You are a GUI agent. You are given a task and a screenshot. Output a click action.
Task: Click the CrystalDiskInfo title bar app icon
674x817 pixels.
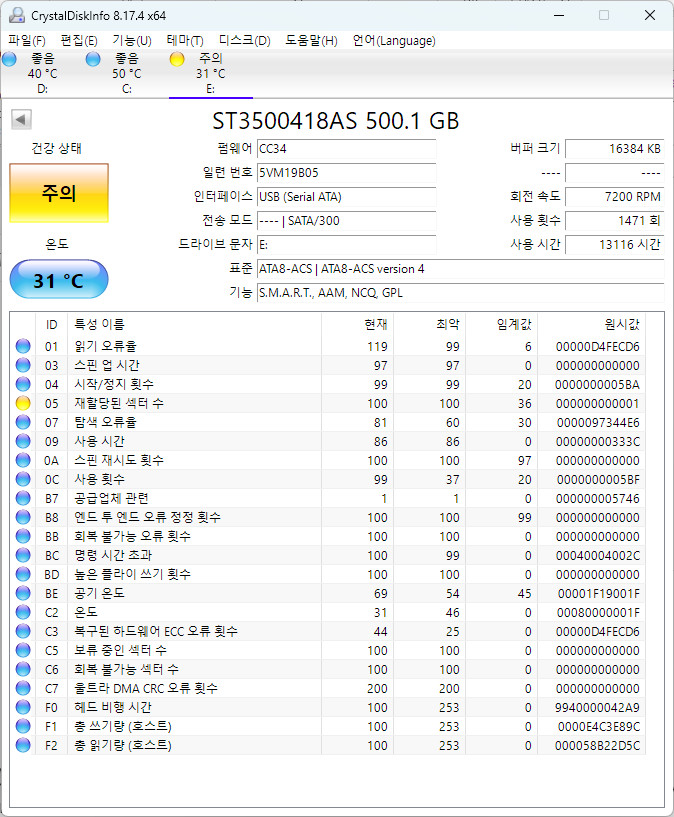(x=17, y=15)
